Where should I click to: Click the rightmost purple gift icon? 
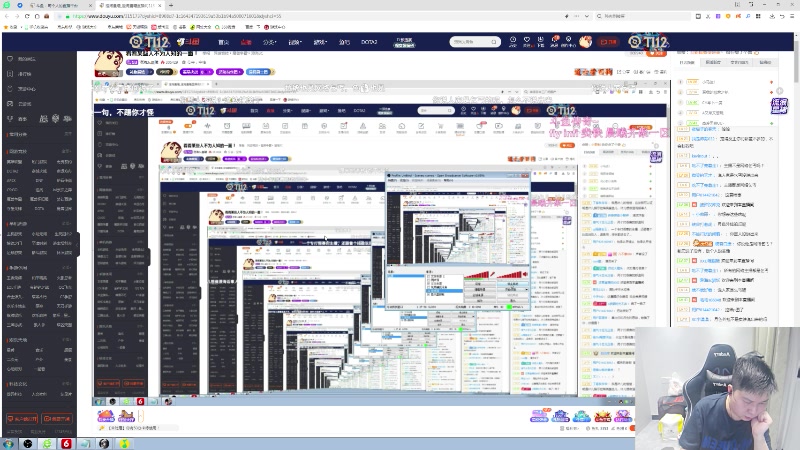pyautogui.click(x=622, y=416)
